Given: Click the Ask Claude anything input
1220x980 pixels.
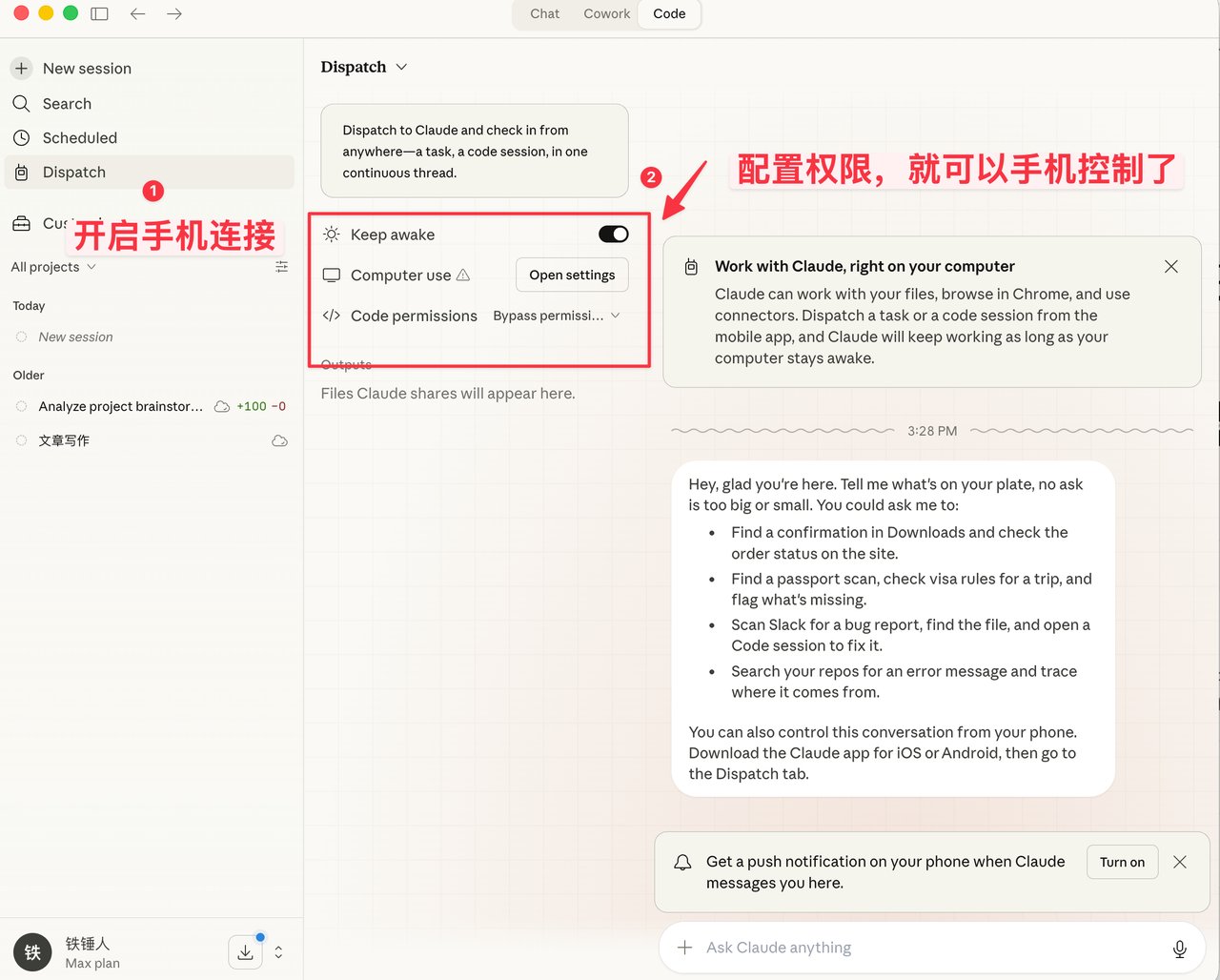Looking at the screenshot, I should 932,948.
